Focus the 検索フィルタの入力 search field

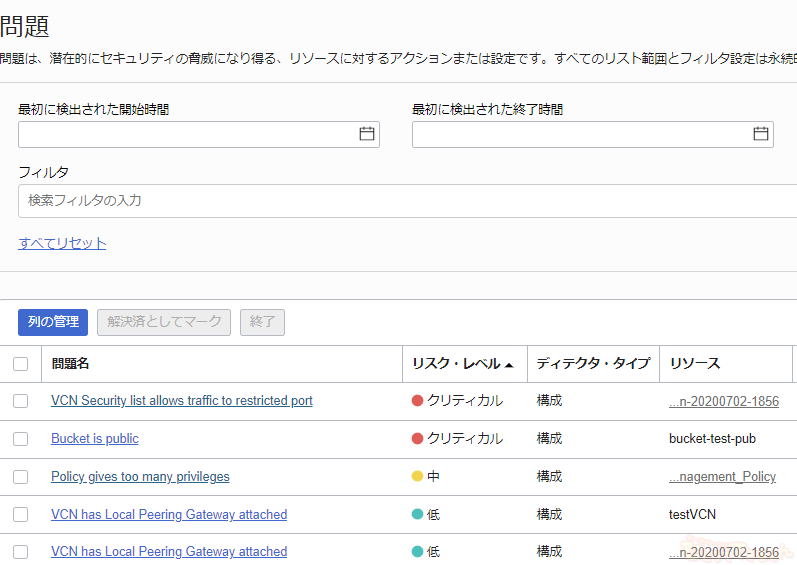400,201
